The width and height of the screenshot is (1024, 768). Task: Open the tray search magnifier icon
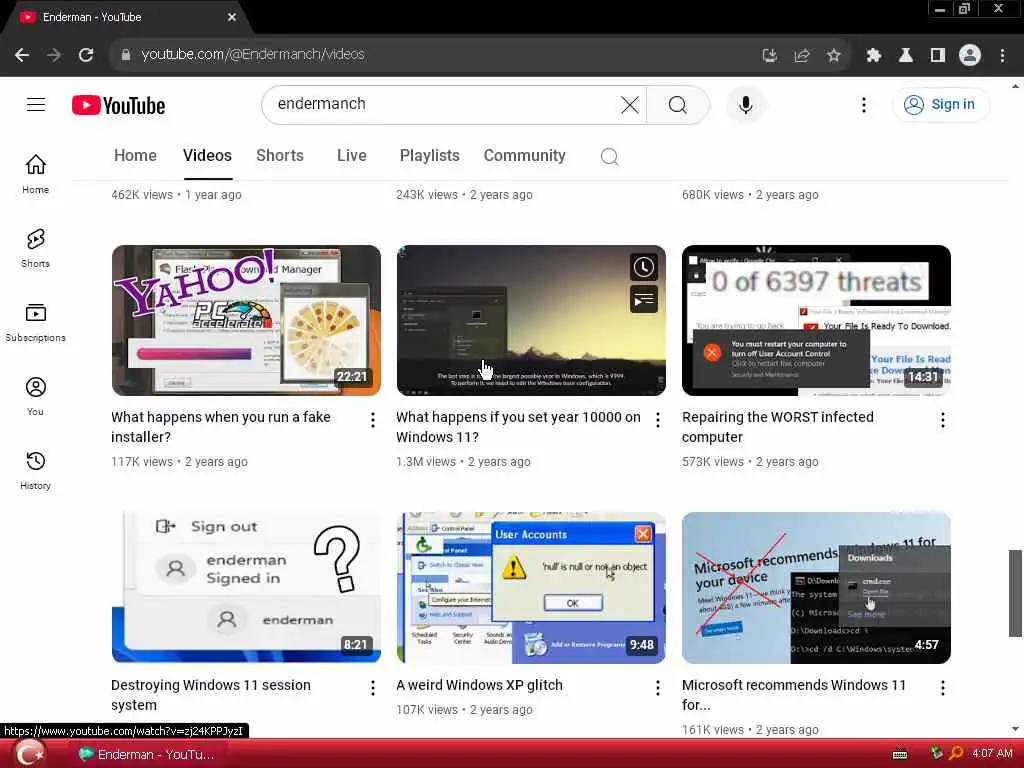955,754
